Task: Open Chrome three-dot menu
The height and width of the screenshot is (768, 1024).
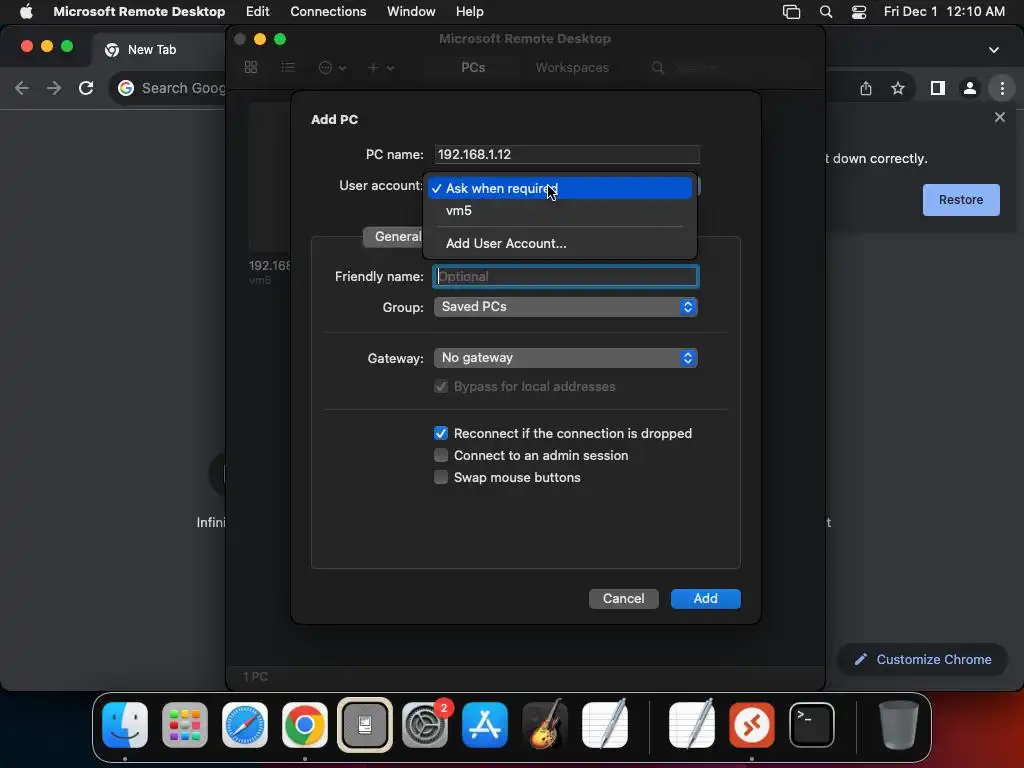Action: click(x=1002, y=88)
